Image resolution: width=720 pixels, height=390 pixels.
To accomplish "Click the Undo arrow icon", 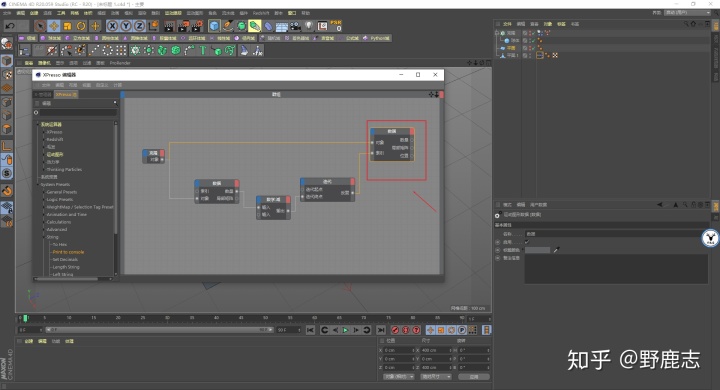I will (x=10, y=26).
